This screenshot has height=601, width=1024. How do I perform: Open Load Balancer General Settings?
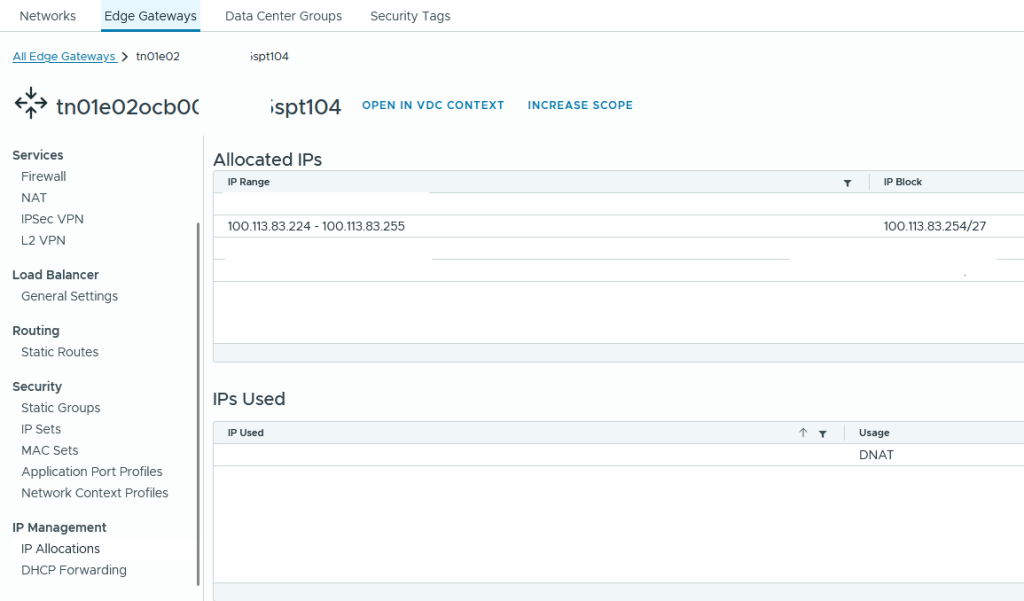69,296
